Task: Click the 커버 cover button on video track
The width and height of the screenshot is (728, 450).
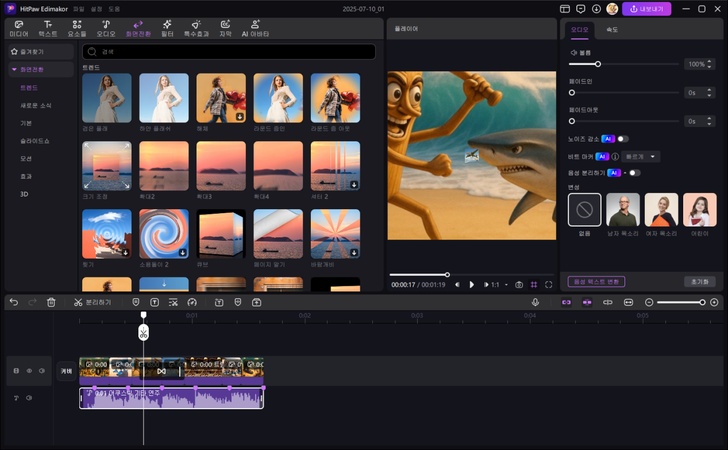Action: click(x=66, y=371)
